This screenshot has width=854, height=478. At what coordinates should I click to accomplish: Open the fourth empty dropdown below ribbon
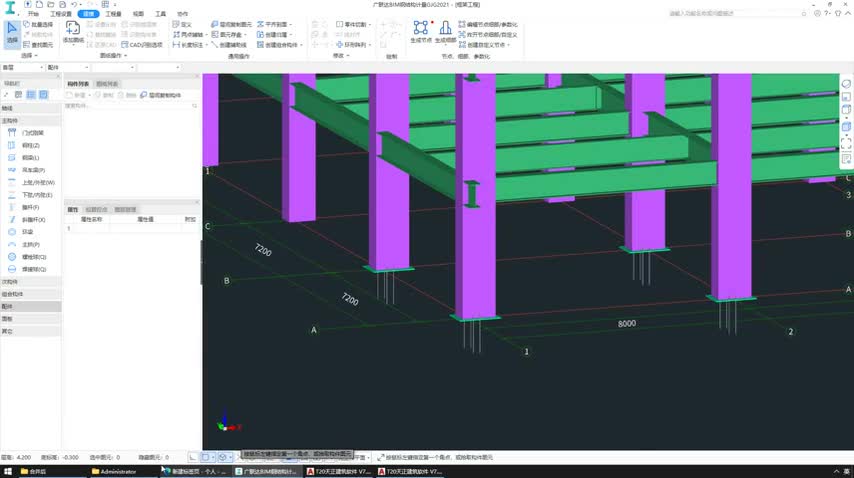click(x=159, y=68)
